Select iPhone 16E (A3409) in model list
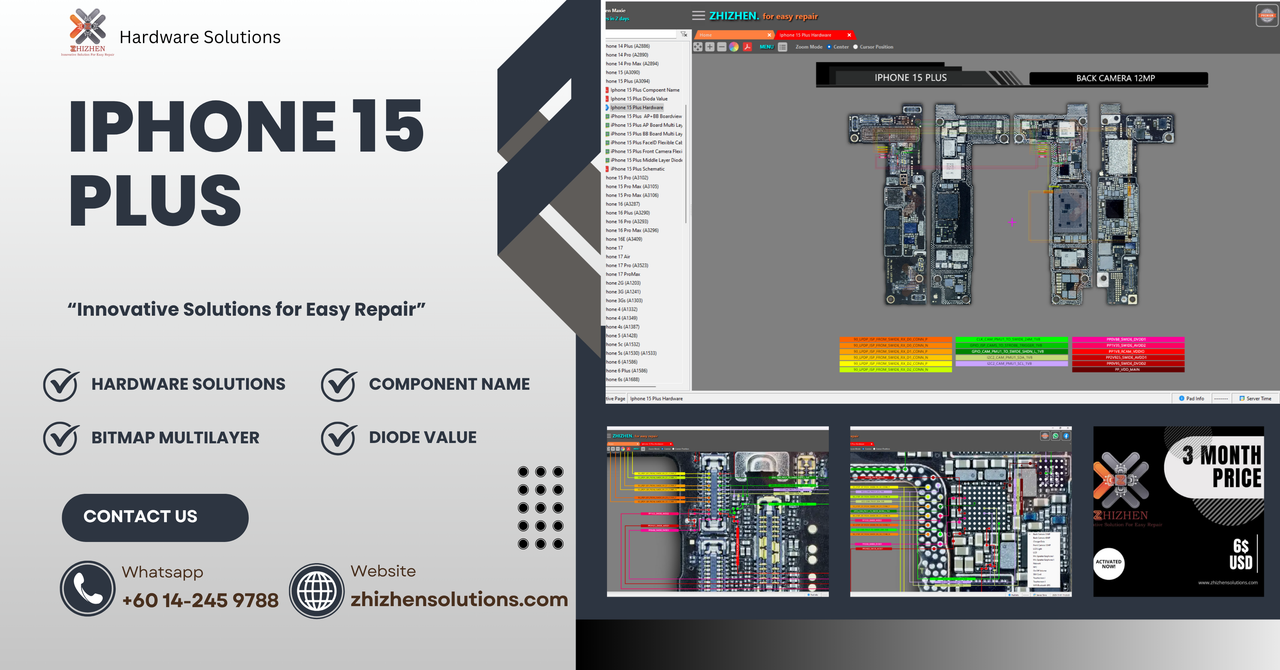The width and height of the screenshot is (1280, 670). point(625,239)
